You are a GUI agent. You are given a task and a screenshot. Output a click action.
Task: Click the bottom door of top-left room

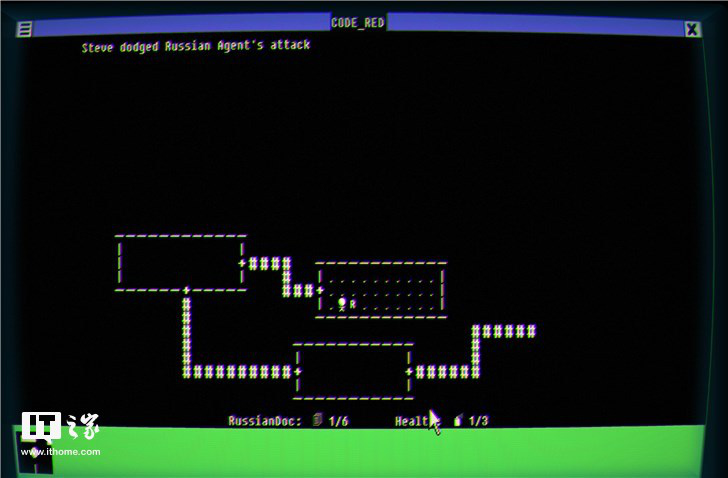(186, 290)
